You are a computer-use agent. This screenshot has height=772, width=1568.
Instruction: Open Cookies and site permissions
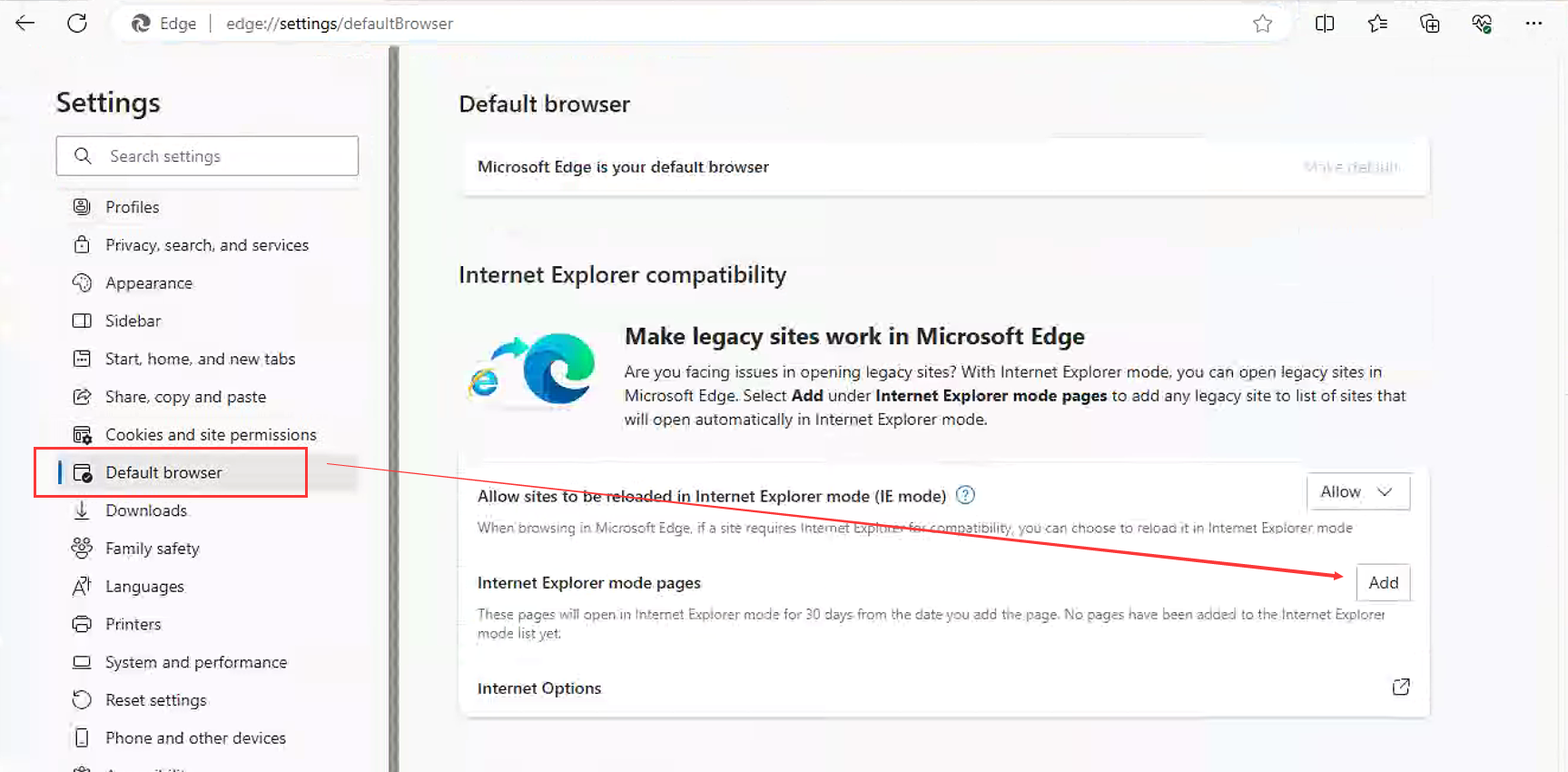(210, 435)
